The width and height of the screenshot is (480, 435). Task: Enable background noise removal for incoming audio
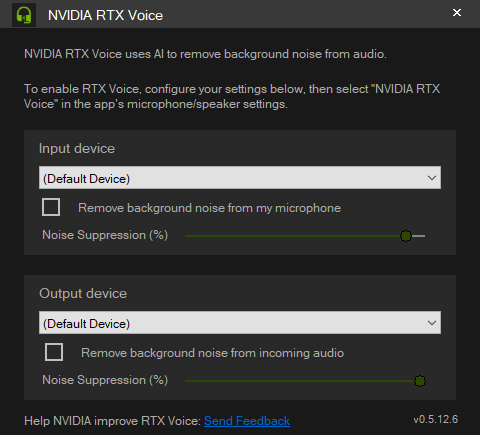[x=54, y=352]
